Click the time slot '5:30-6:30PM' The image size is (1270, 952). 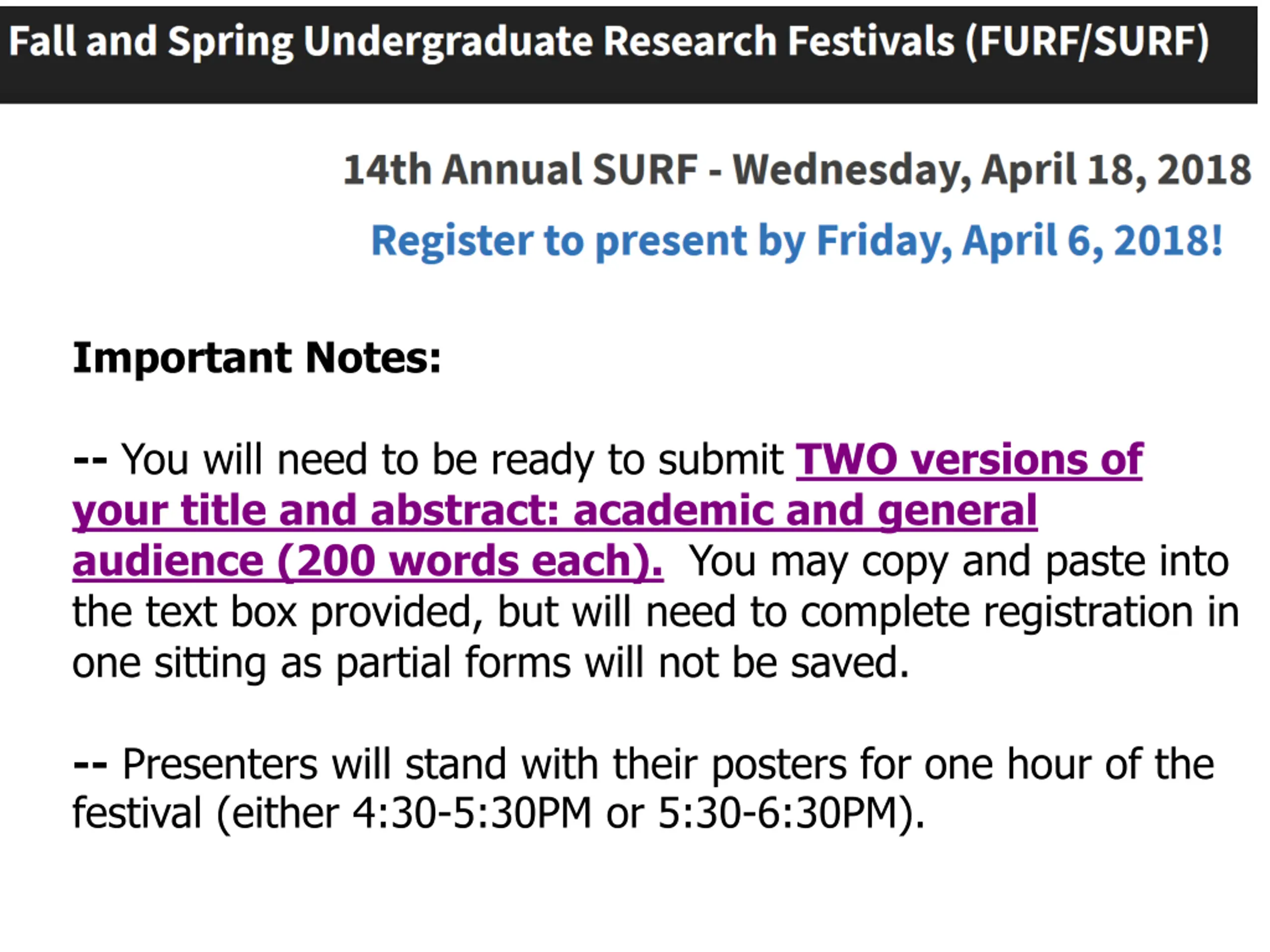[777, 814]
